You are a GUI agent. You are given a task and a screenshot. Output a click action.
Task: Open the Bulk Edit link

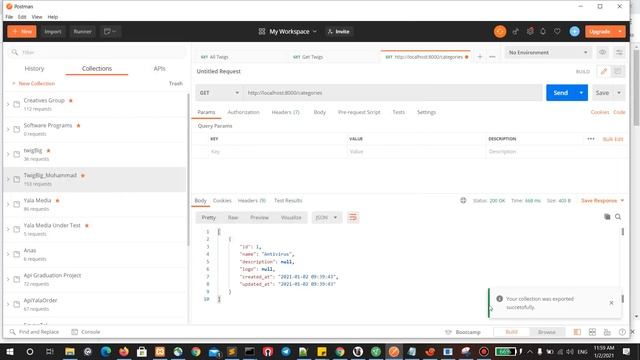coord(613,139)
